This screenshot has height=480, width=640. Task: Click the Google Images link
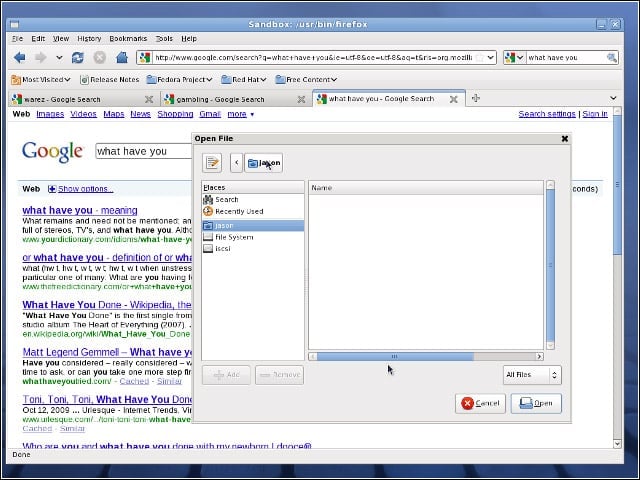click(50, 114)
